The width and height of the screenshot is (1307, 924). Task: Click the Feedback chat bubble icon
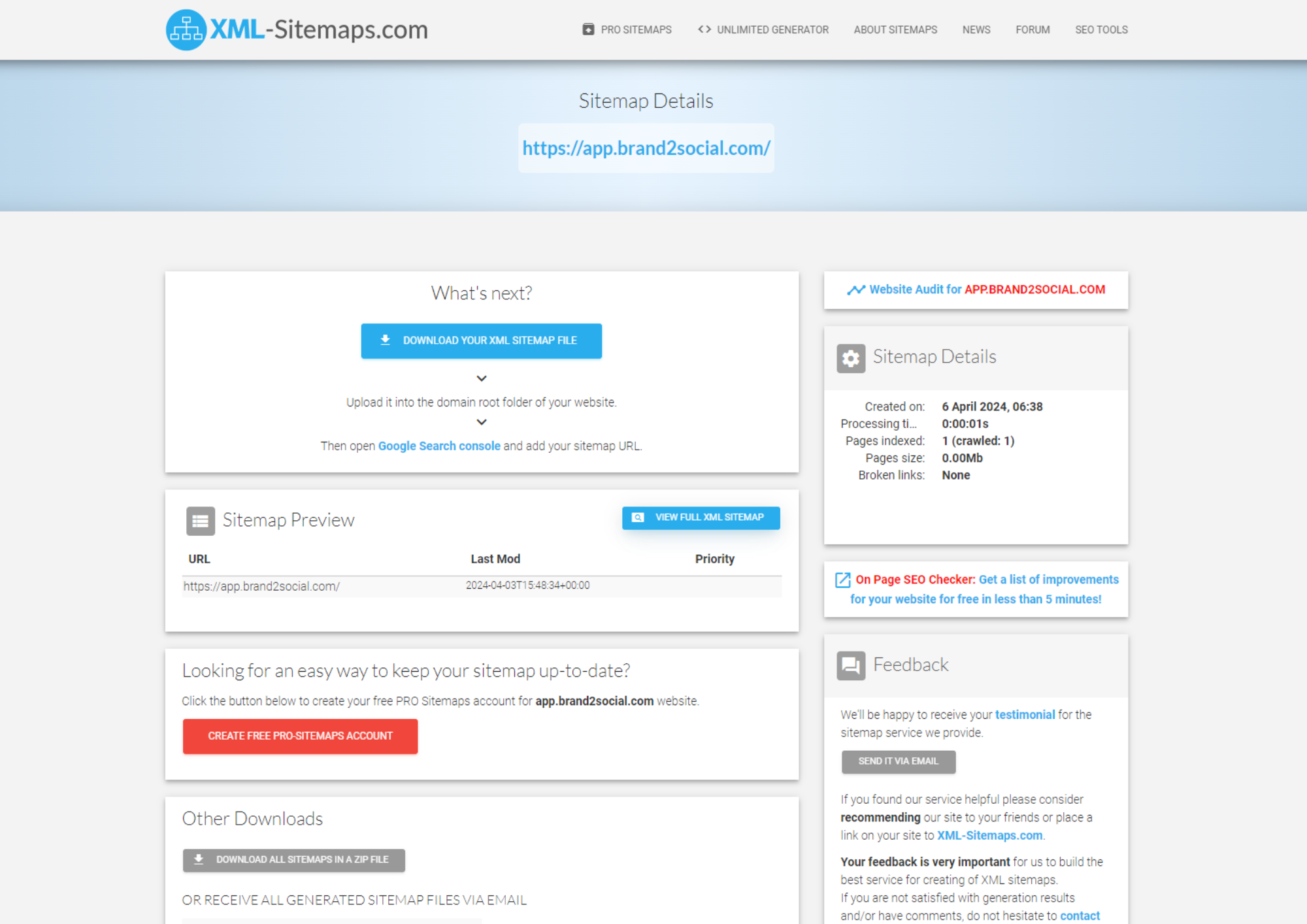point(850,665)
